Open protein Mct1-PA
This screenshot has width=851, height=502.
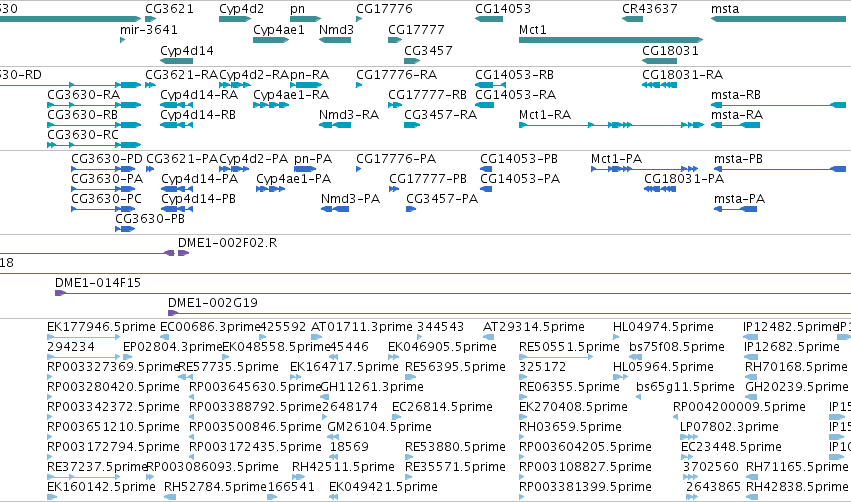coord(617,158)
